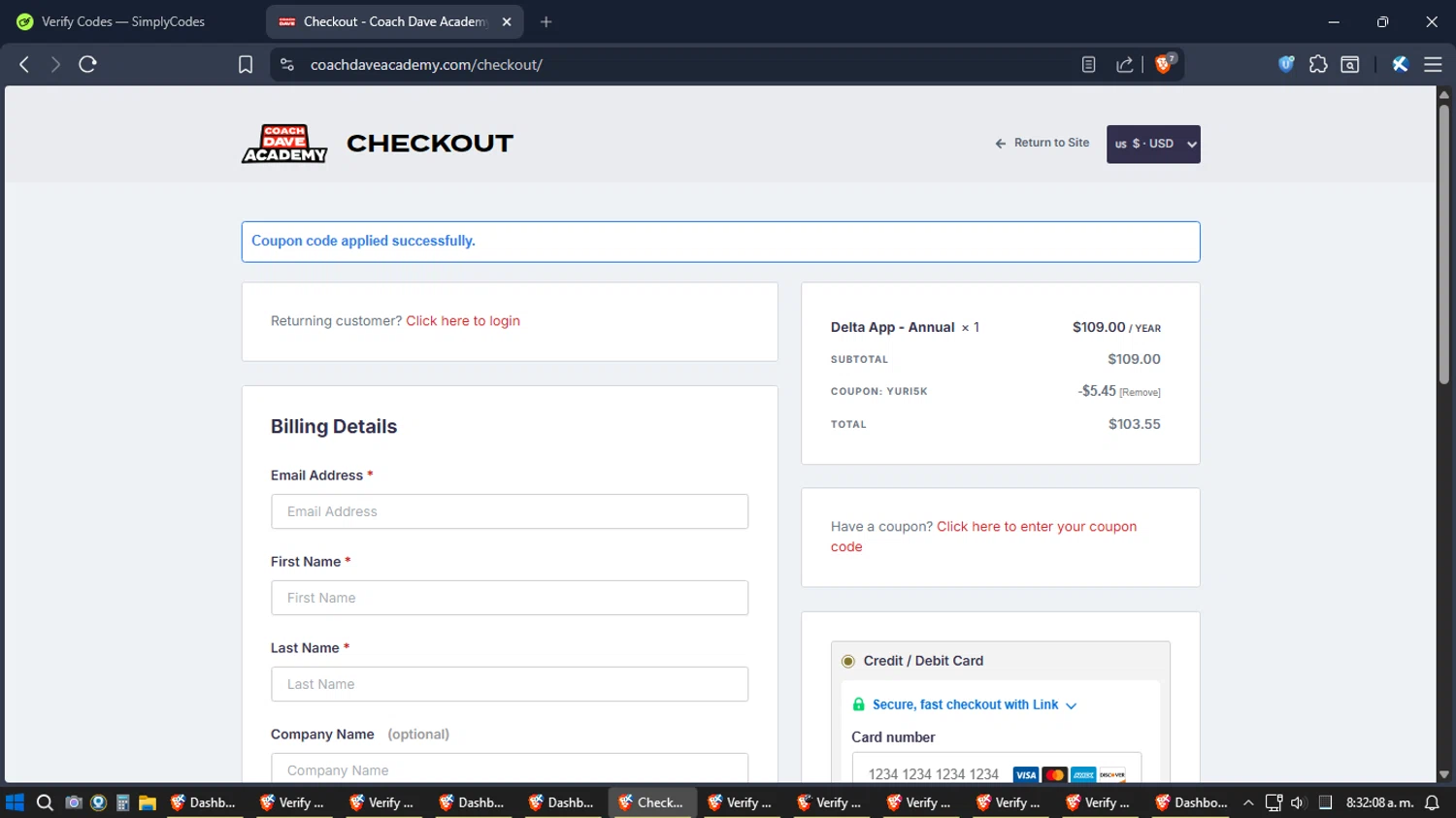
Task: Bookmark this page
Action: [x=246, y=64]
